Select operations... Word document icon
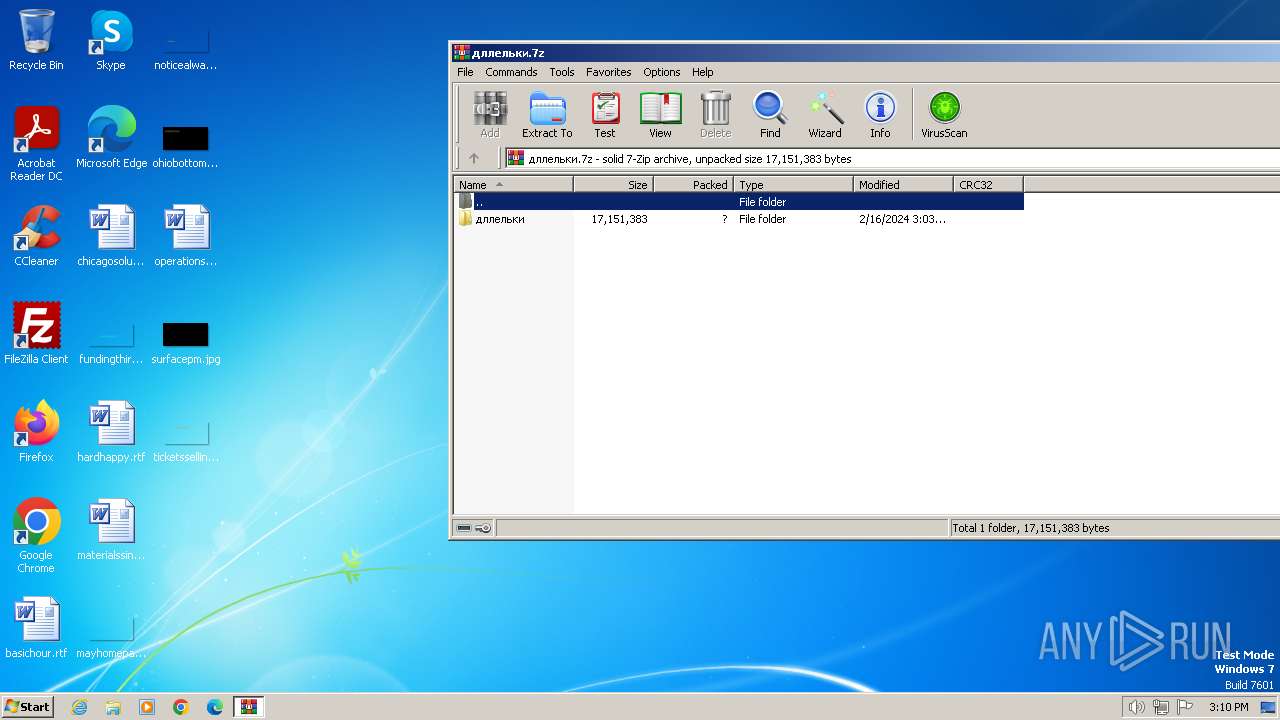Image resolution: width=1280 pixels, height=720 pixels. click(x=186, y=236)
